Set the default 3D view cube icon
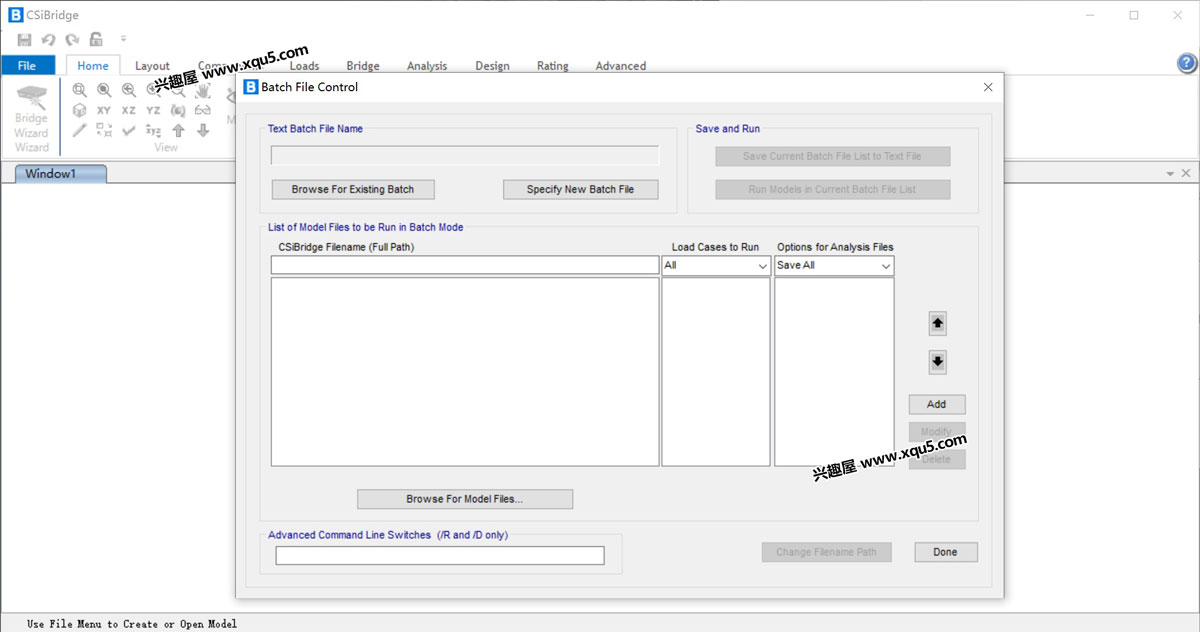1200x632 pixels. point(80,110)
